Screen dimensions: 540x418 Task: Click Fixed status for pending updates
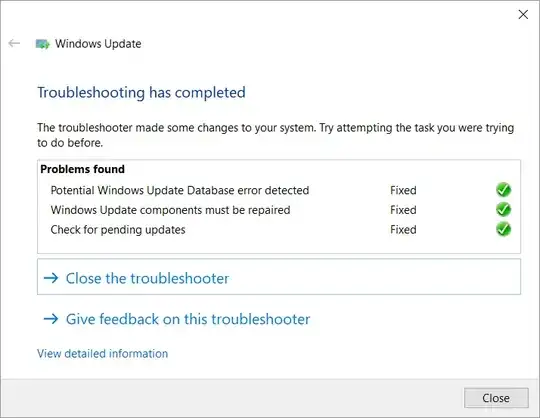point(403,229)
